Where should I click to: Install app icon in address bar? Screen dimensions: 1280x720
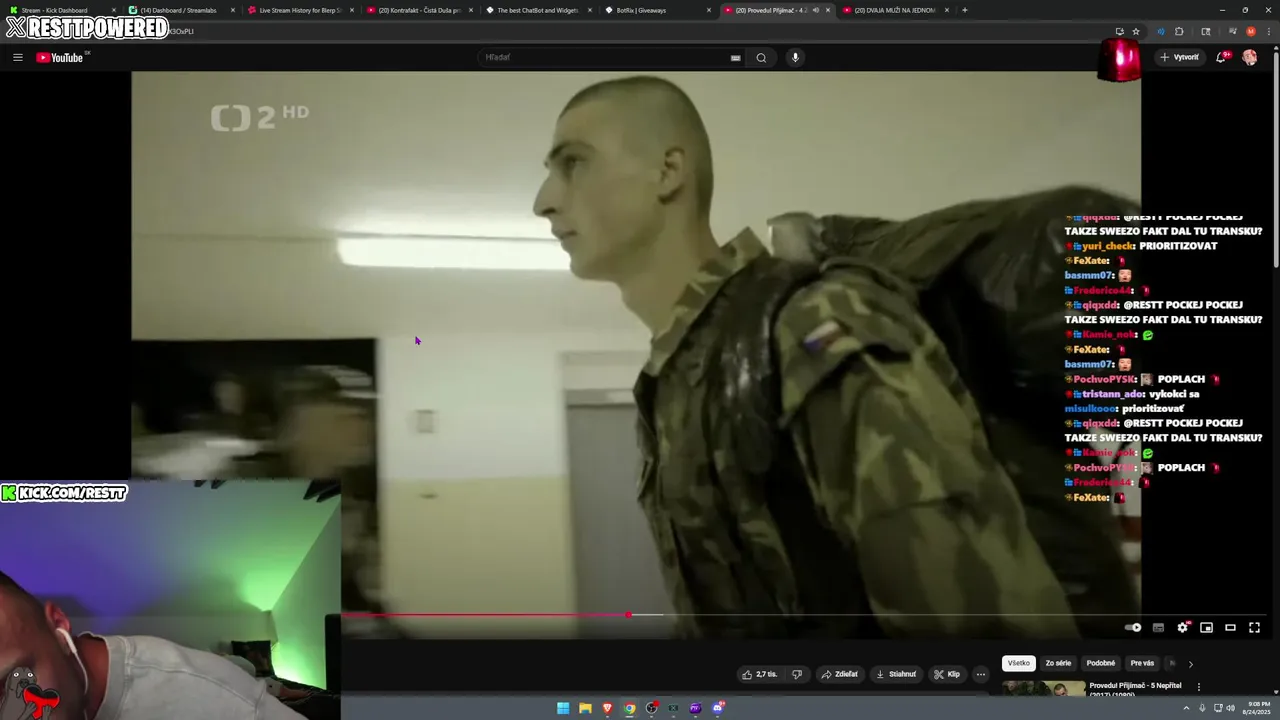tap(1119, 31)
